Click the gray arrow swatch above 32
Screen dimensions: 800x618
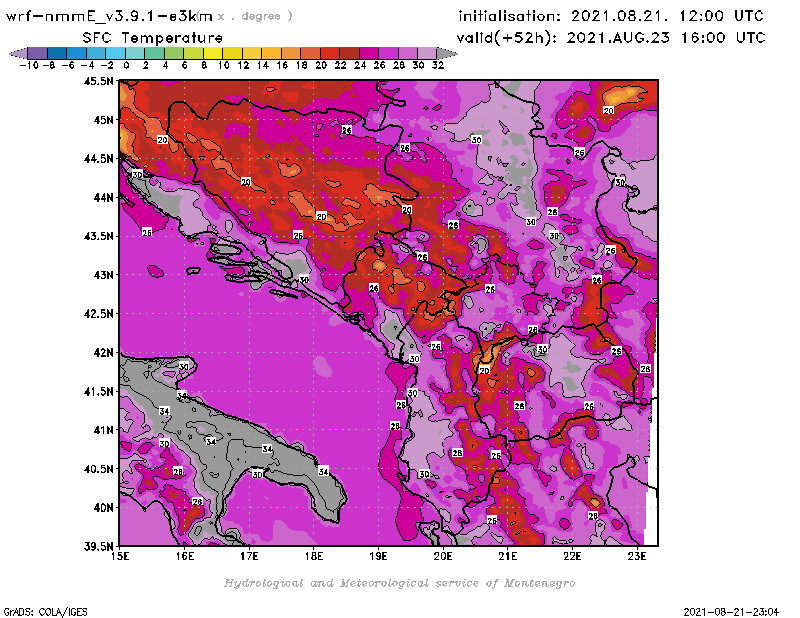coord(446,53)
